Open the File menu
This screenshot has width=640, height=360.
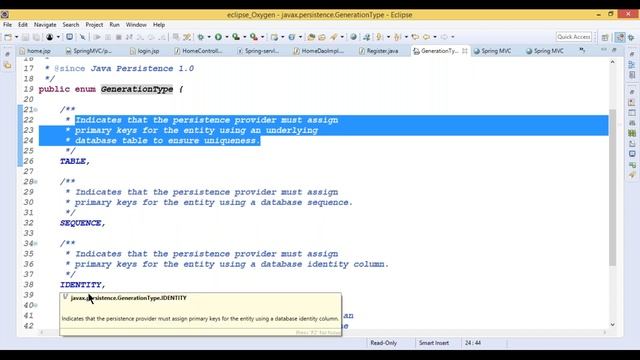(x=7, y=24)
